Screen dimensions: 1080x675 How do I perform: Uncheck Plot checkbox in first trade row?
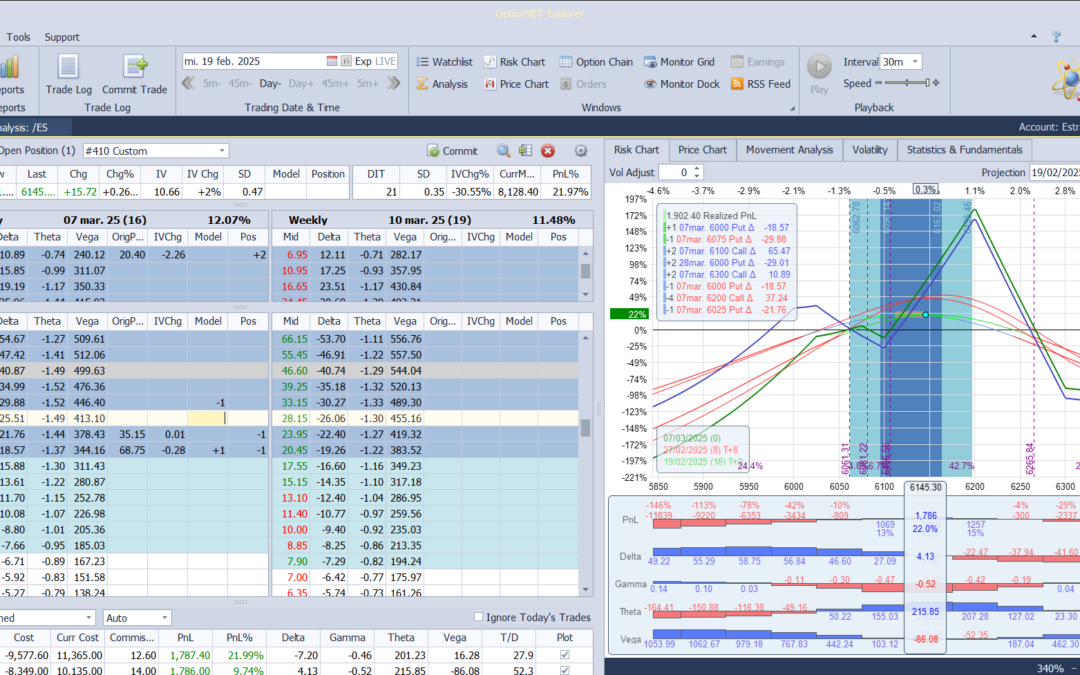tap(565, 655)
